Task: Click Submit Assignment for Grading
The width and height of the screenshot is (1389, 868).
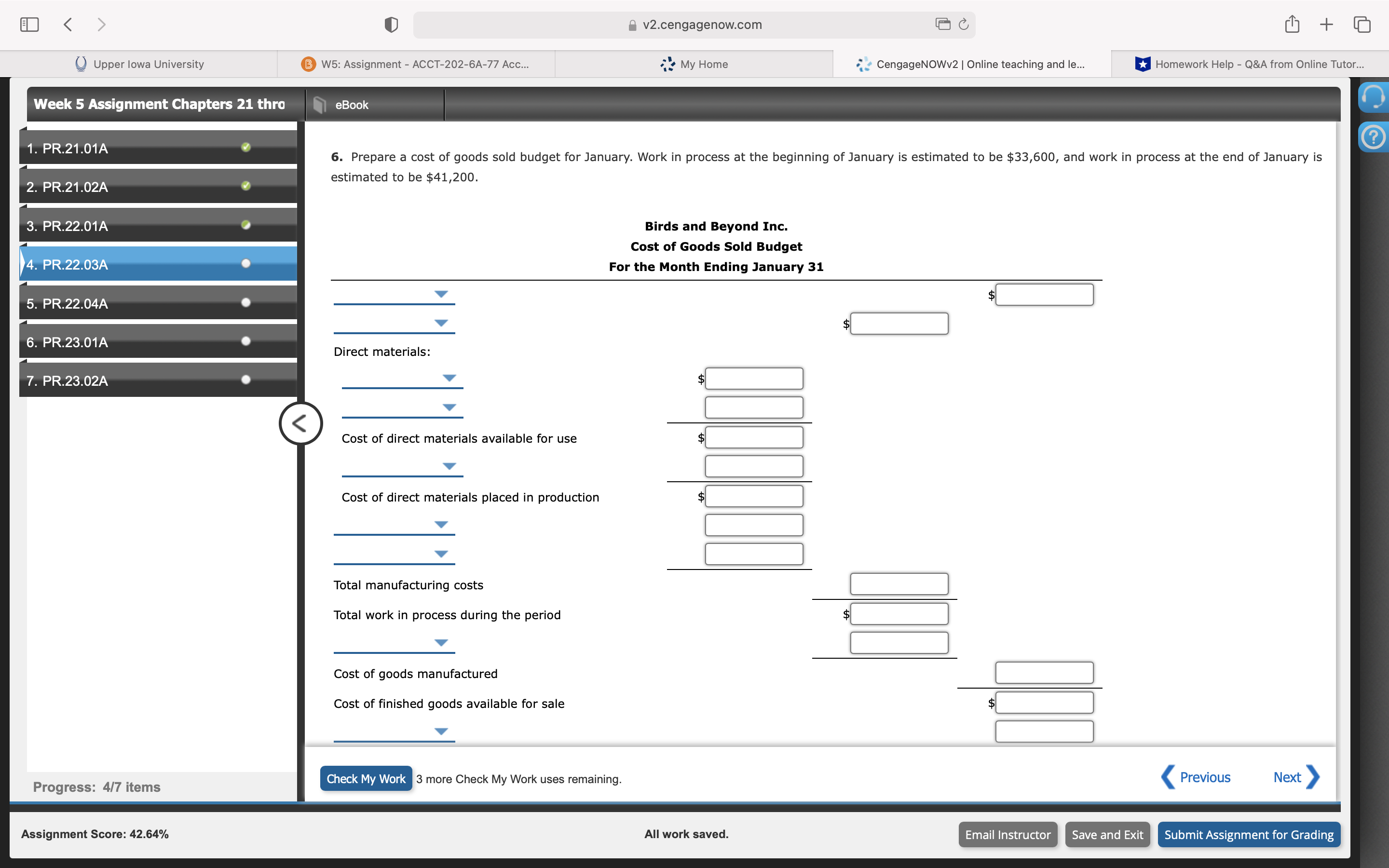Action: (x=1248, y=835)
